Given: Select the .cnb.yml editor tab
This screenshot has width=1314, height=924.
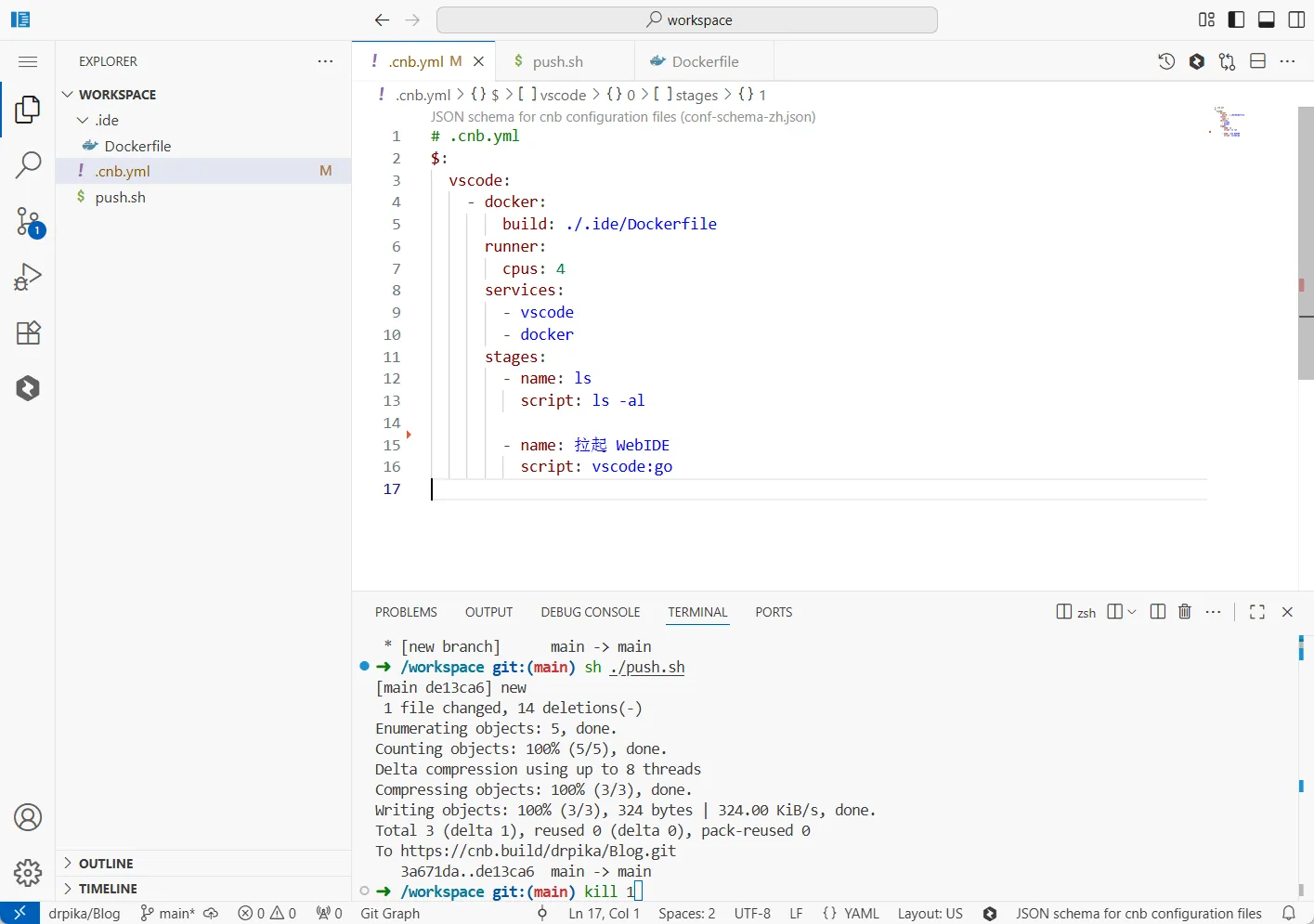Looking at the screenshot, I should click(424, 61).
